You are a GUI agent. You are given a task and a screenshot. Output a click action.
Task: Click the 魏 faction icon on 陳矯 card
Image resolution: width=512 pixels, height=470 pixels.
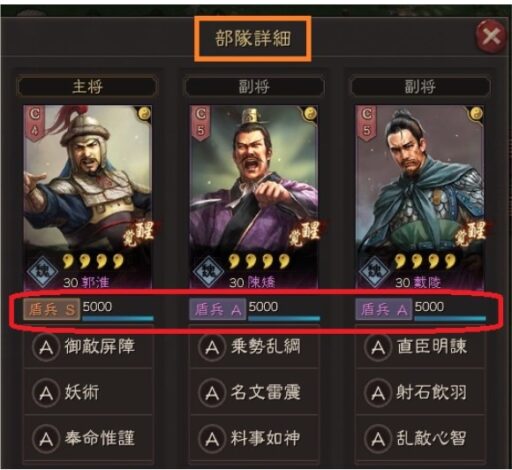[x=208, y=271]
